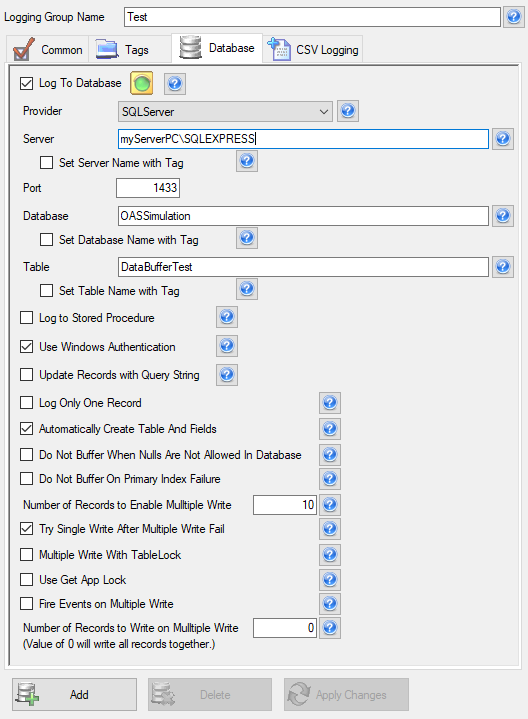
Task: Focus the Table name field DataBufferTest
Action: pos(303,267)
